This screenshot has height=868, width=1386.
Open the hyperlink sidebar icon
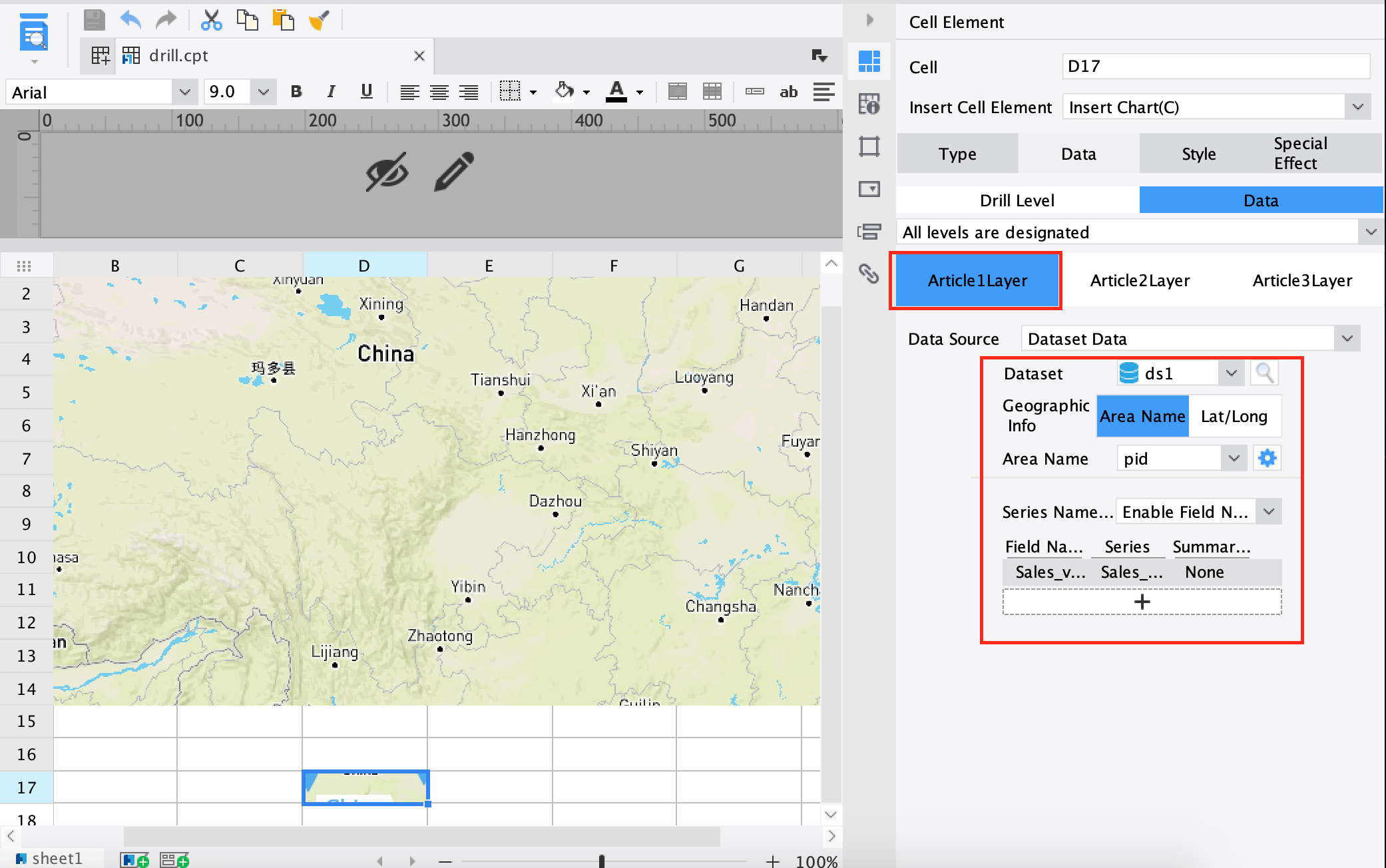869,274
